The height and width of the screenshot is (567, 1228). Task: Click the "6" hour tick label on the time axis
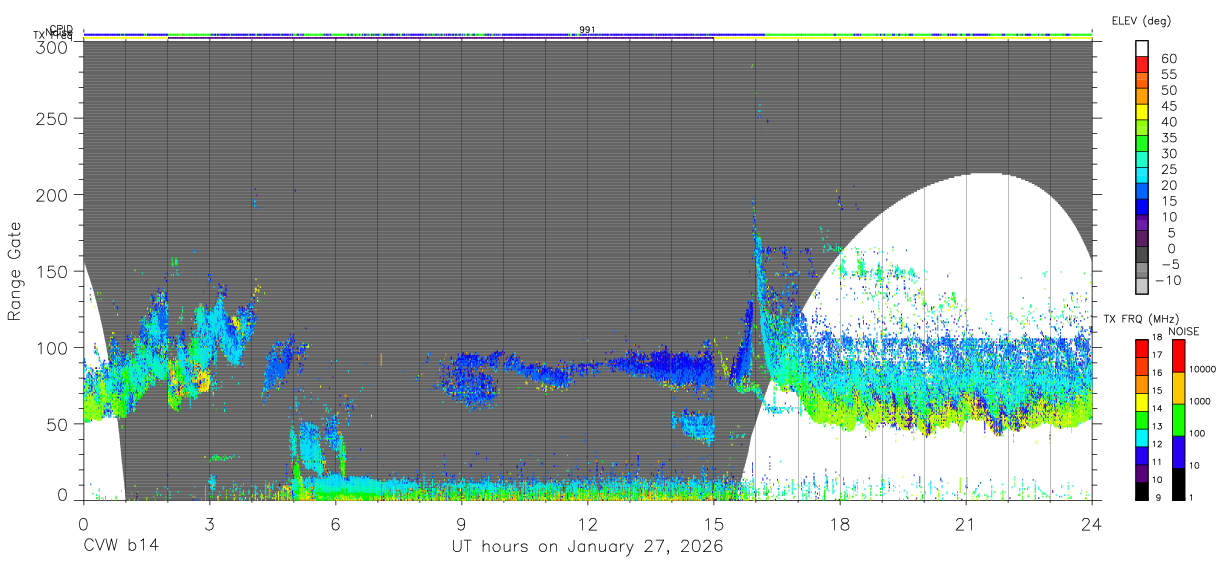coord(335,522)
